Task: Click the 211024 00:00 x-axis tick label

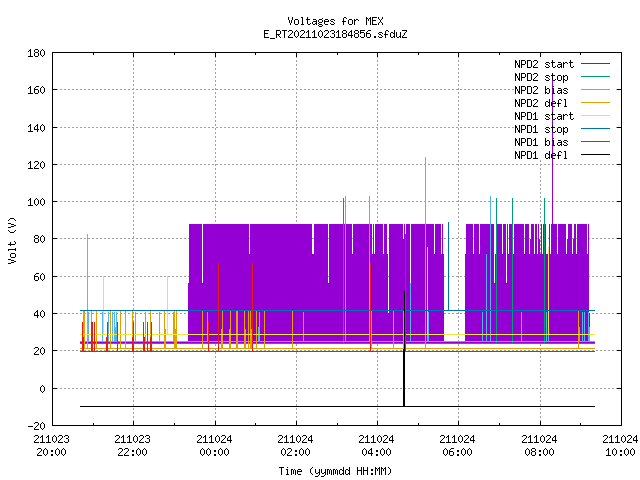Action: [214, 446]
